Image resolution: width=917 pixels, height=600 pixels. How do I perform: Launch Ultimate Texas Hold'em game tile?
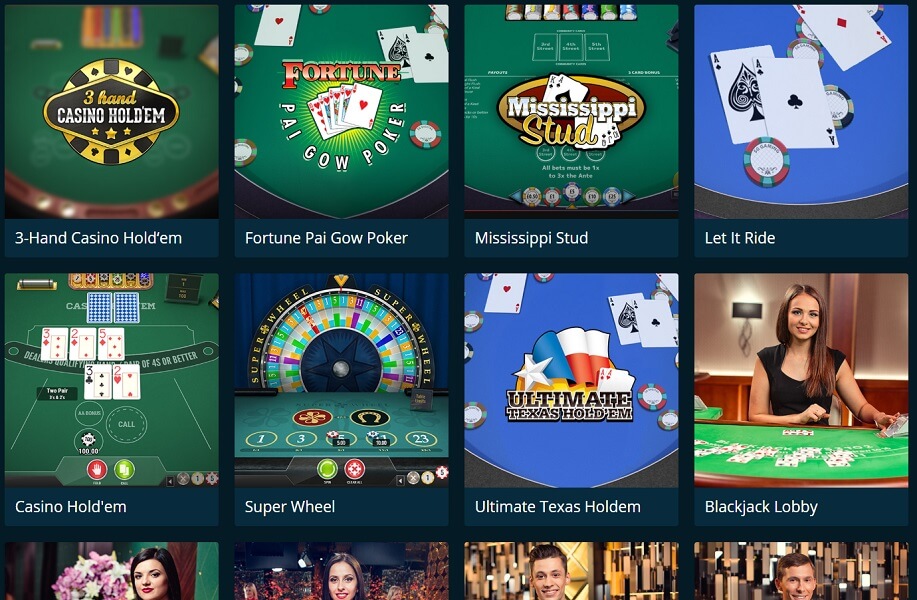click(x=571, y=380)
